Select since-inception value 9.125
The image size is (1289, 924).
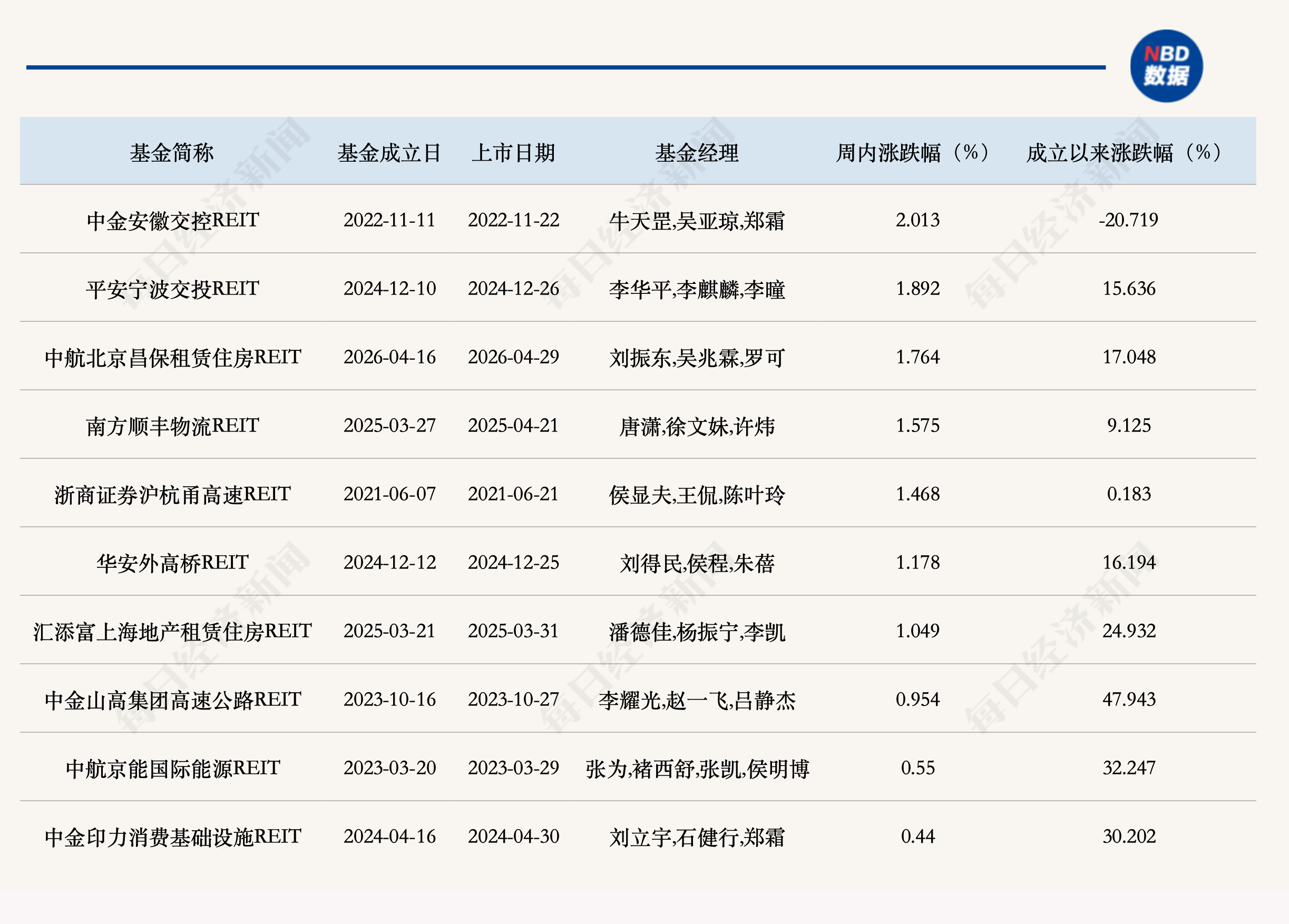[x=1129, y=426]
